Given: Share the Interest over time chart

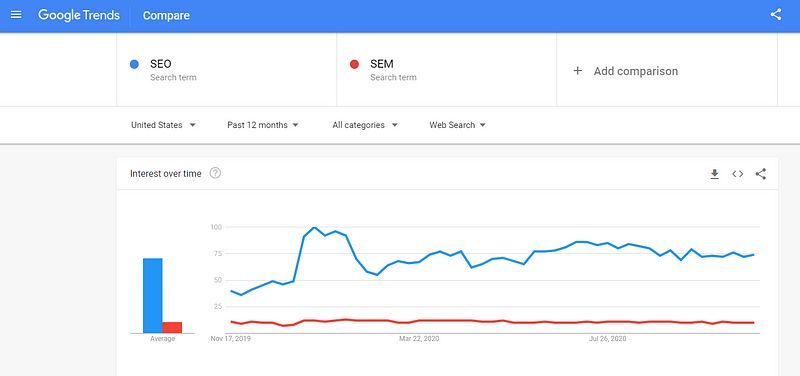Looking at the screenshot, I should click(761, 174).
